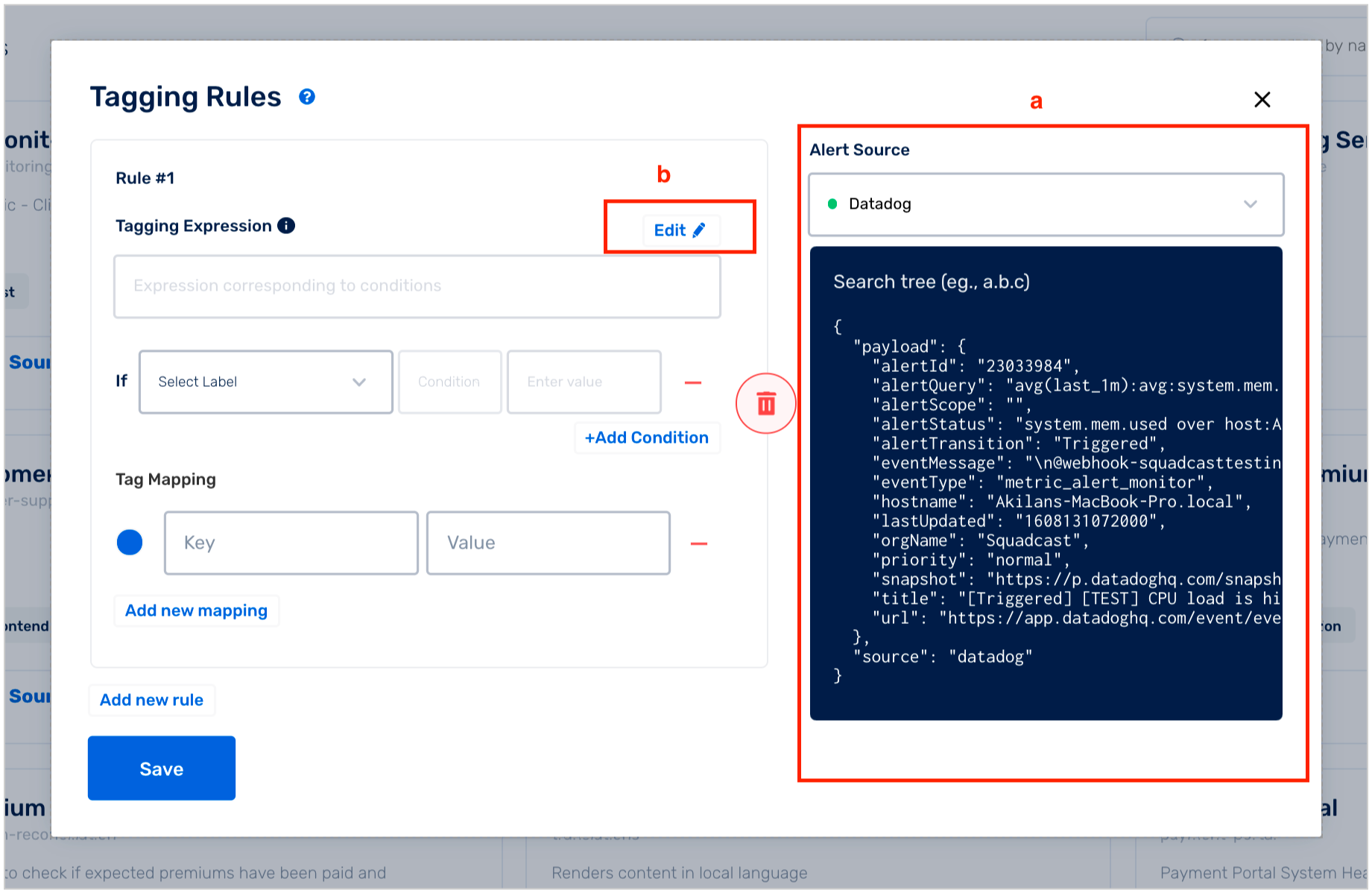This screenshot has width=1372, height=893.
Task: Click the pencil Edit expression button
Action: click(680, 230)
